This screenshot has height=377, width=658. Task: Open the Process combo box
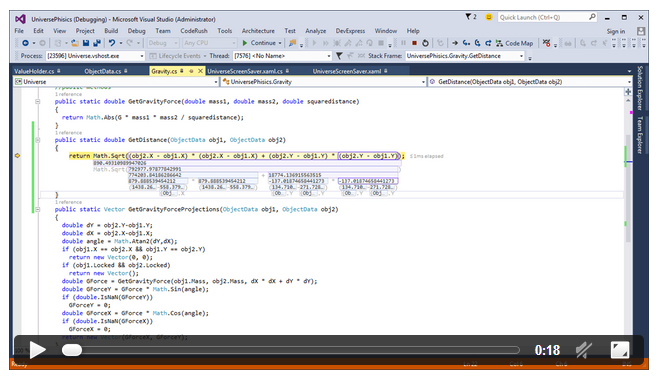tap(95, 56)
